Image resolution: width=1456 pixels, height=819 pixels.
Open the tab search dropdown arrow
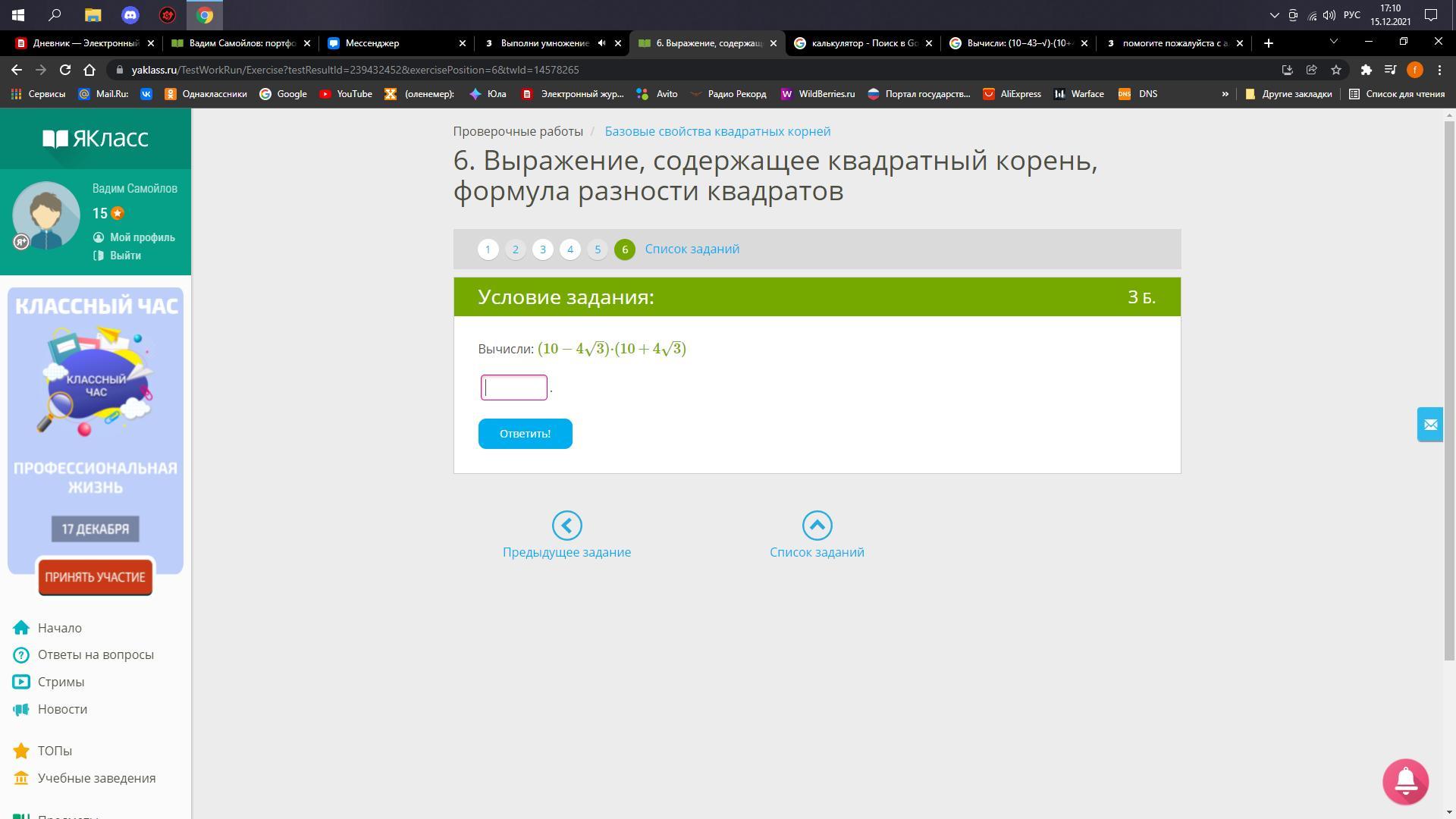click(1333, 42)
